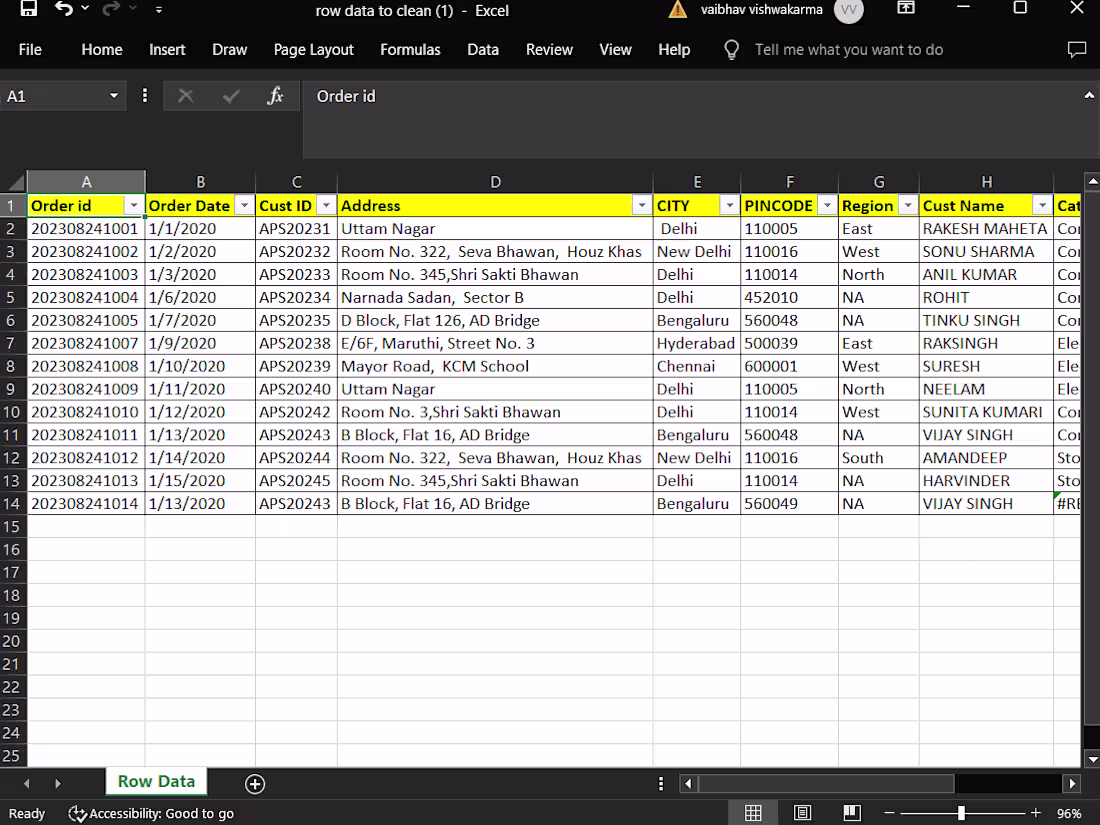
Task: Undo the last action
Action: pos(62,10)
